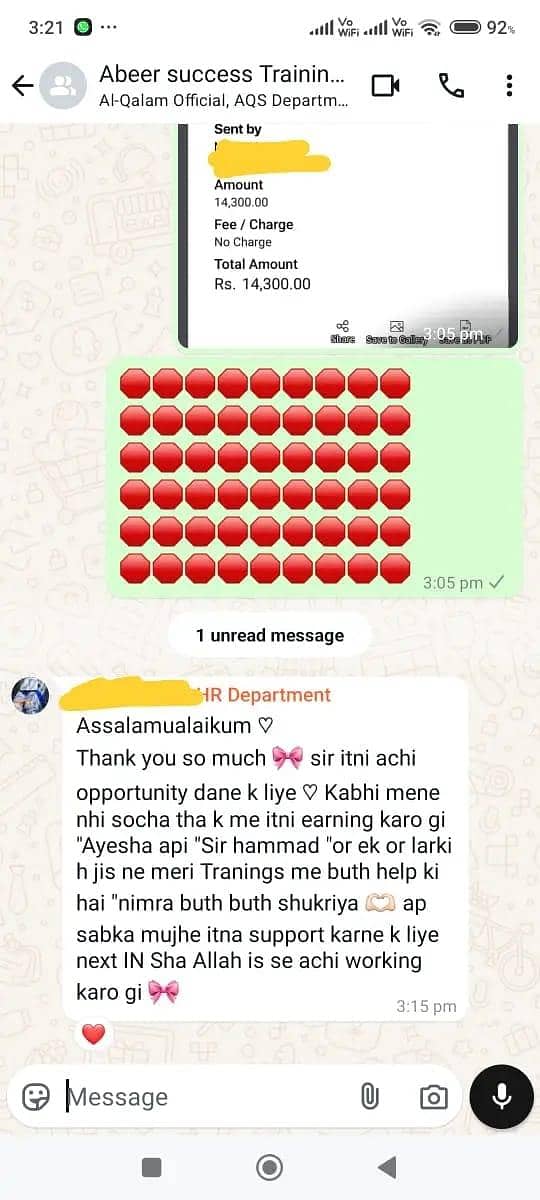Tap Save to Gallery on receipt image
The image size is (540, 1200).
tap(396, 332)
